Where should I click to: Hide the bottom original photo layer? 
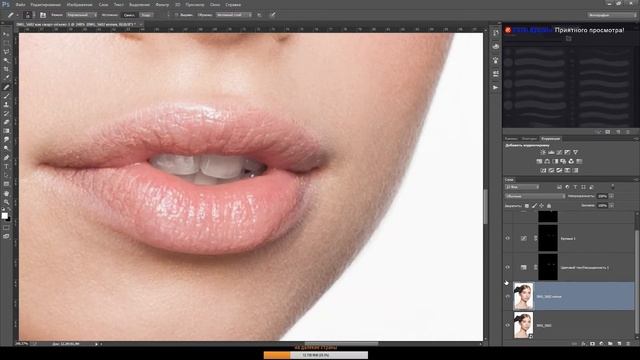508,325
